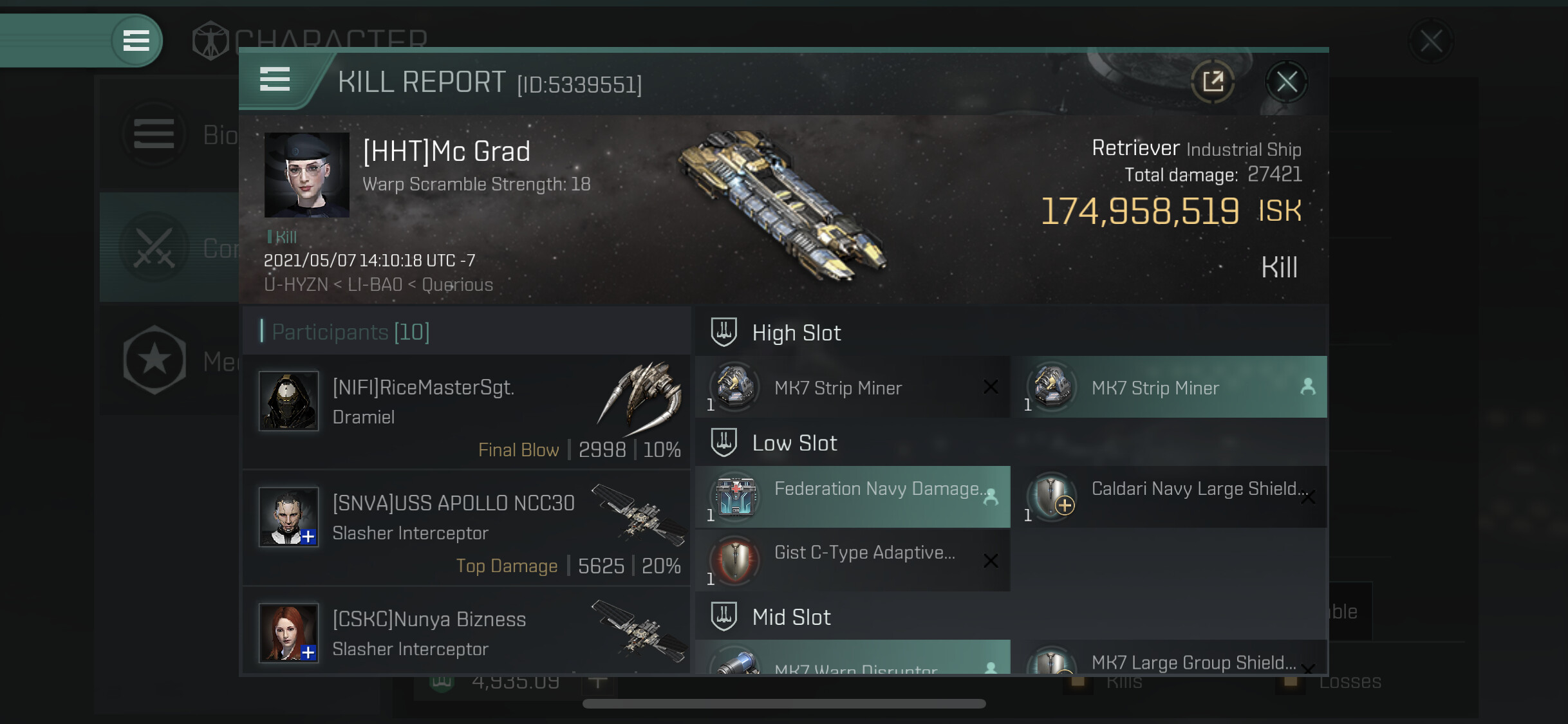The width and height of the screenshot is (1568, 724).
Task: Select USS APOLLO NCC30 portrait
Action: (288, 517)
